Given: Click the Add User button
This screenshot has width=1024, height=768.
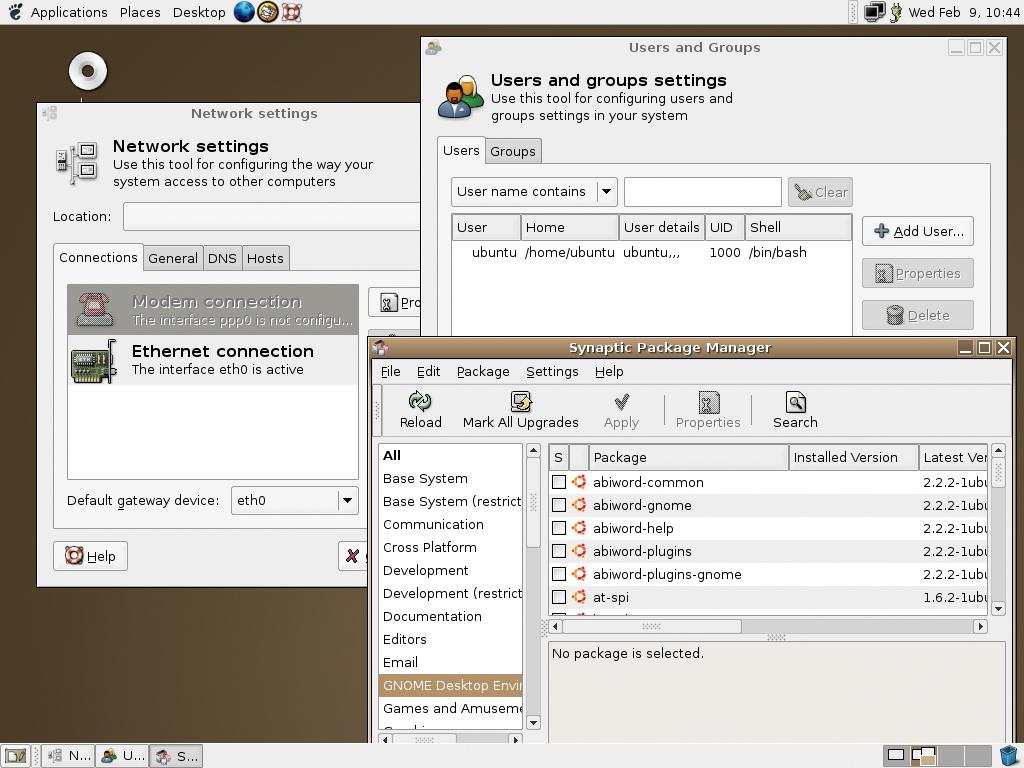Looking at the screenshot, I should coord(918,231).
